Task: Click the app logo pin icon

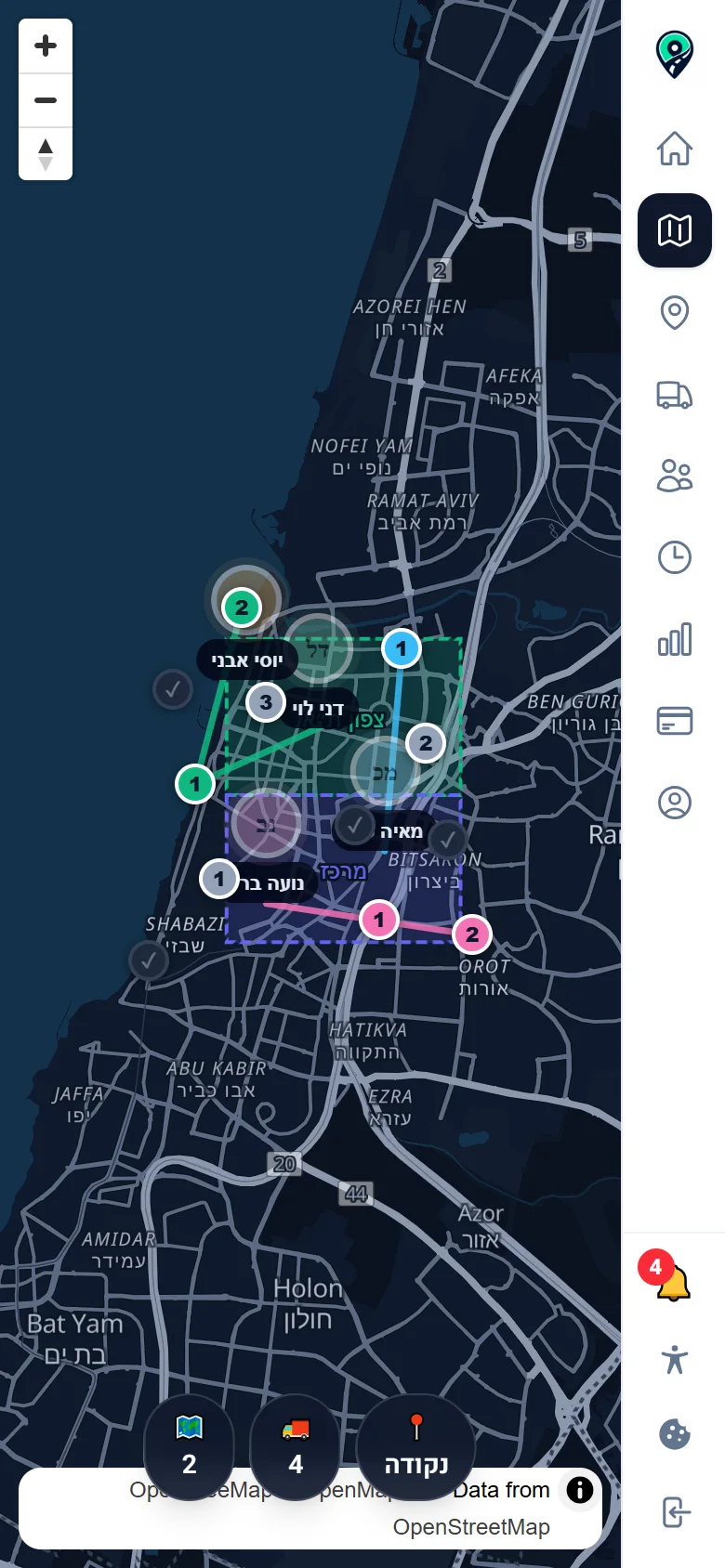Action: pyautogui.click(x=675, y=54)
